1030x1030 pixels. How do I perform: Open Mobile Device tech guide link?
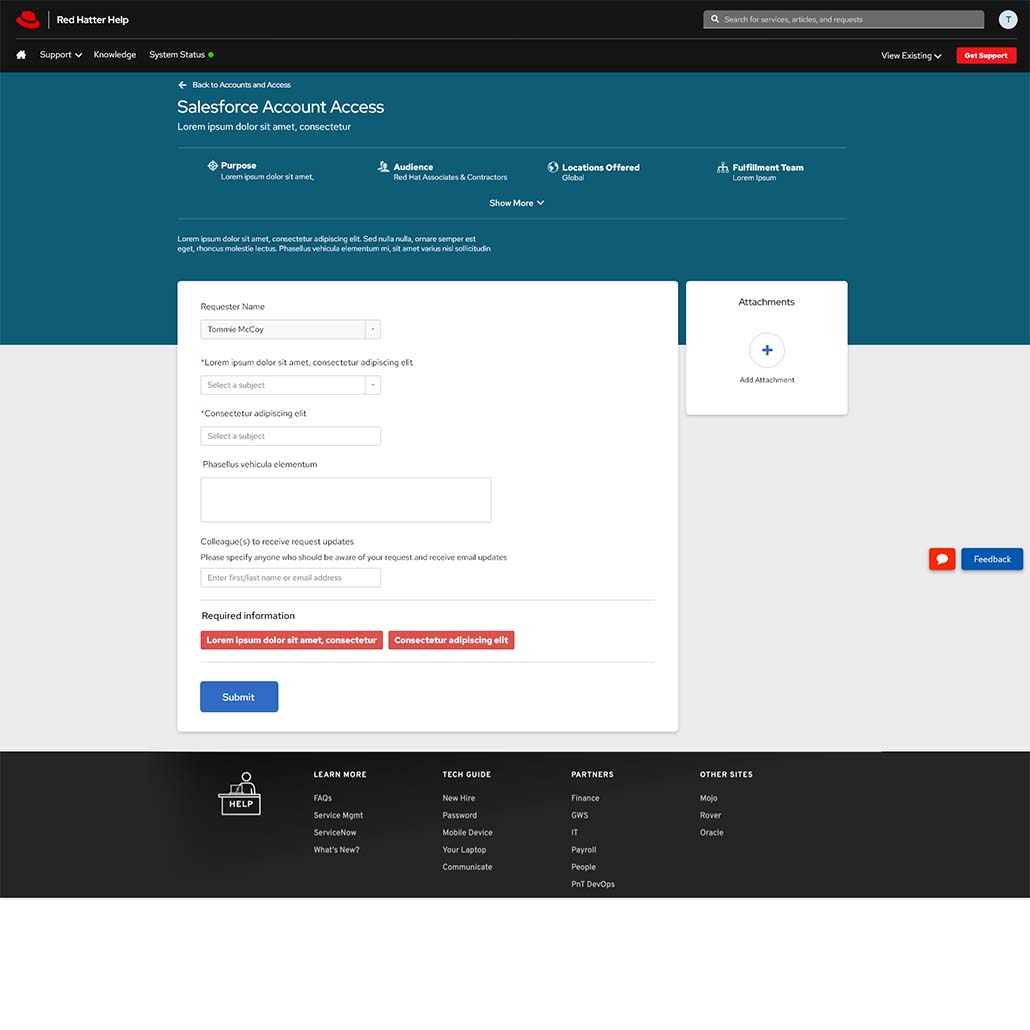click(467, 832)
